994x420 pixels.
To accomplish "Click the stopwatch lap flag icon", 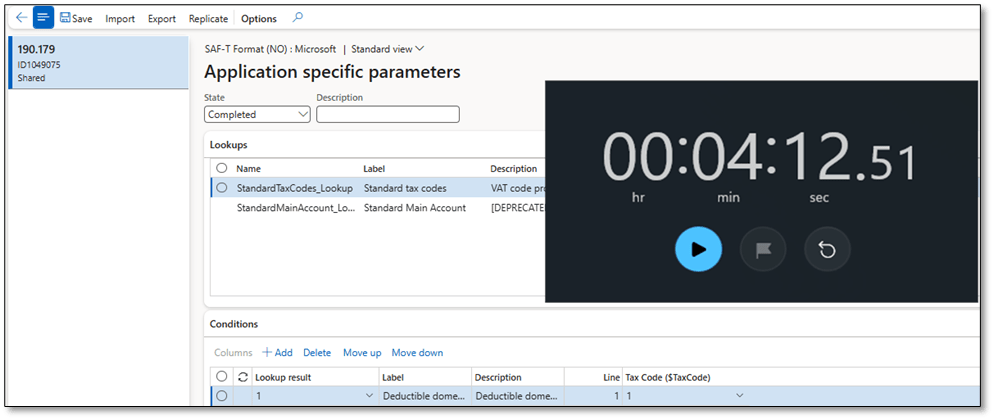I will pyautogui.click(x=763, y=250).
